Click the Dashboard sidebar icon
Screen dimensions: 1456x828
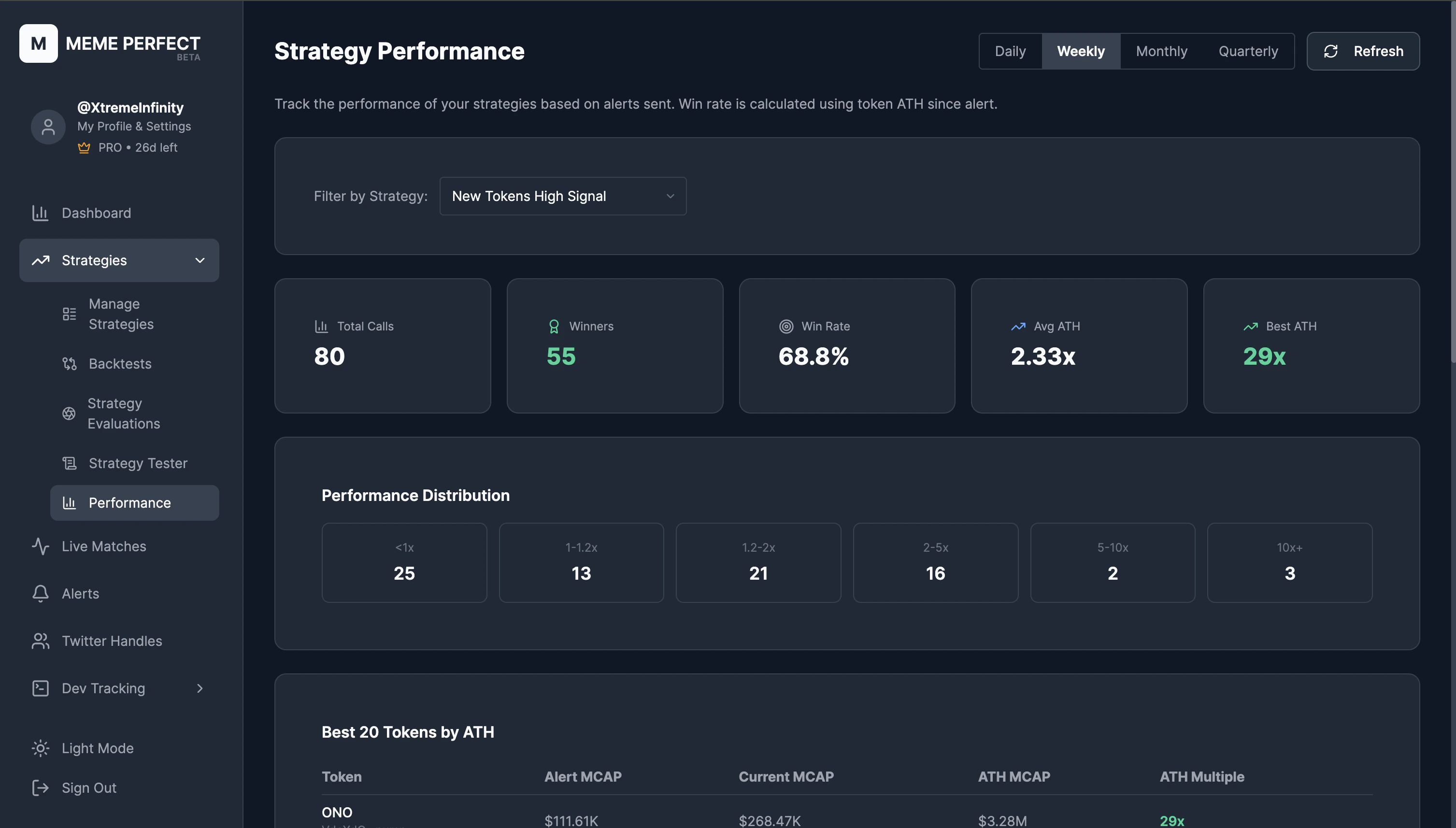(41, 213)
